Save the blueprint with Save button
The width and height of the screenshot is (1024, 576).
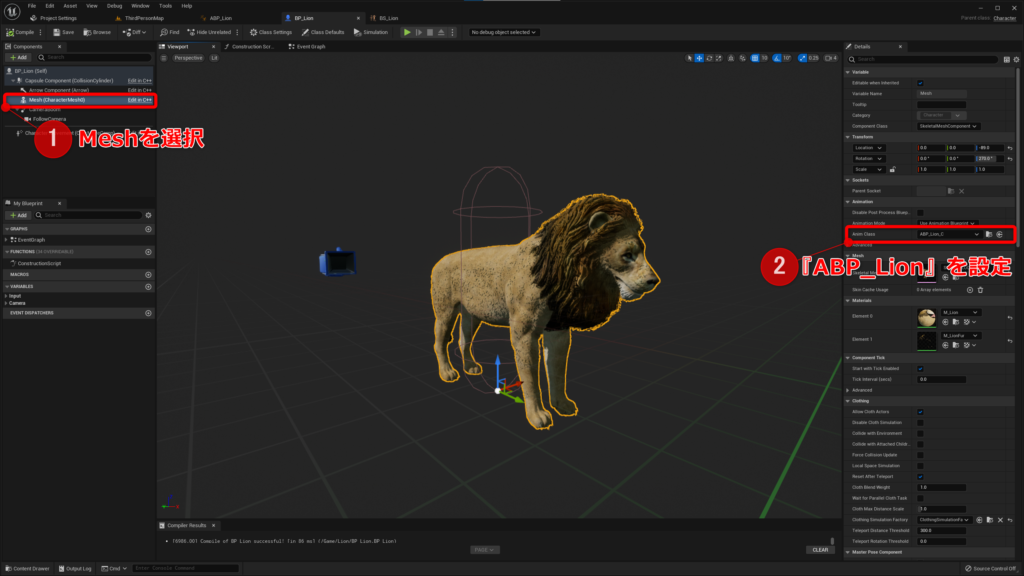tap(63, 32)
